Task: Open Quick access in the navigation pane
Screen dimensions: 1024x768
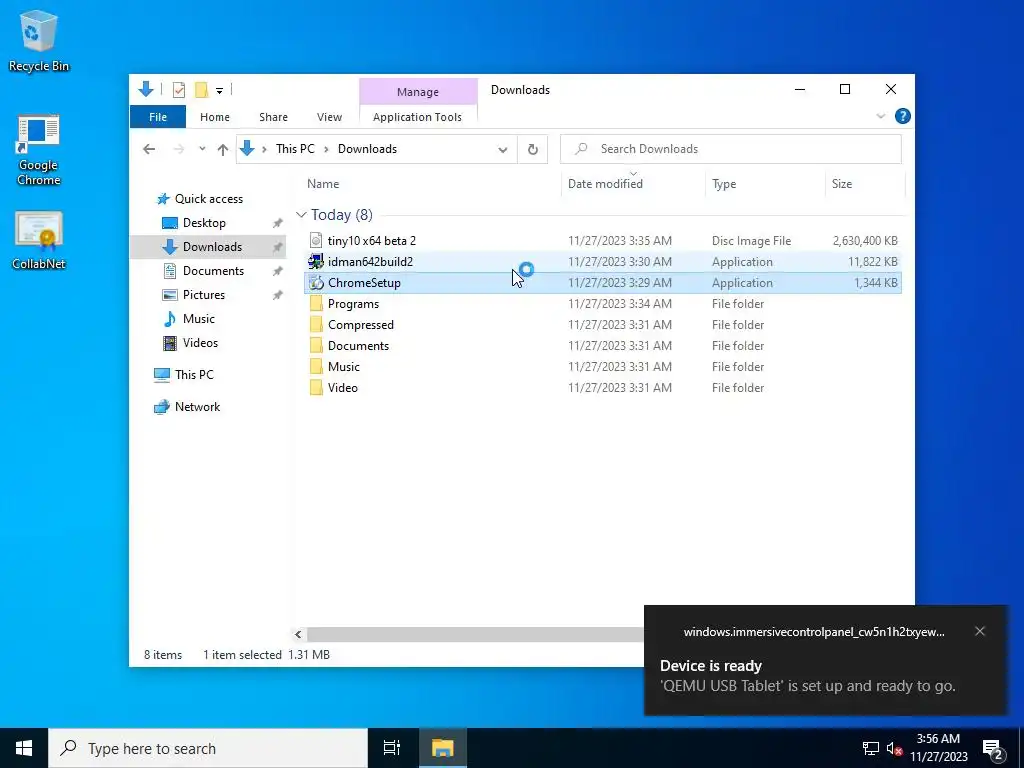Action: coord(200,199)
